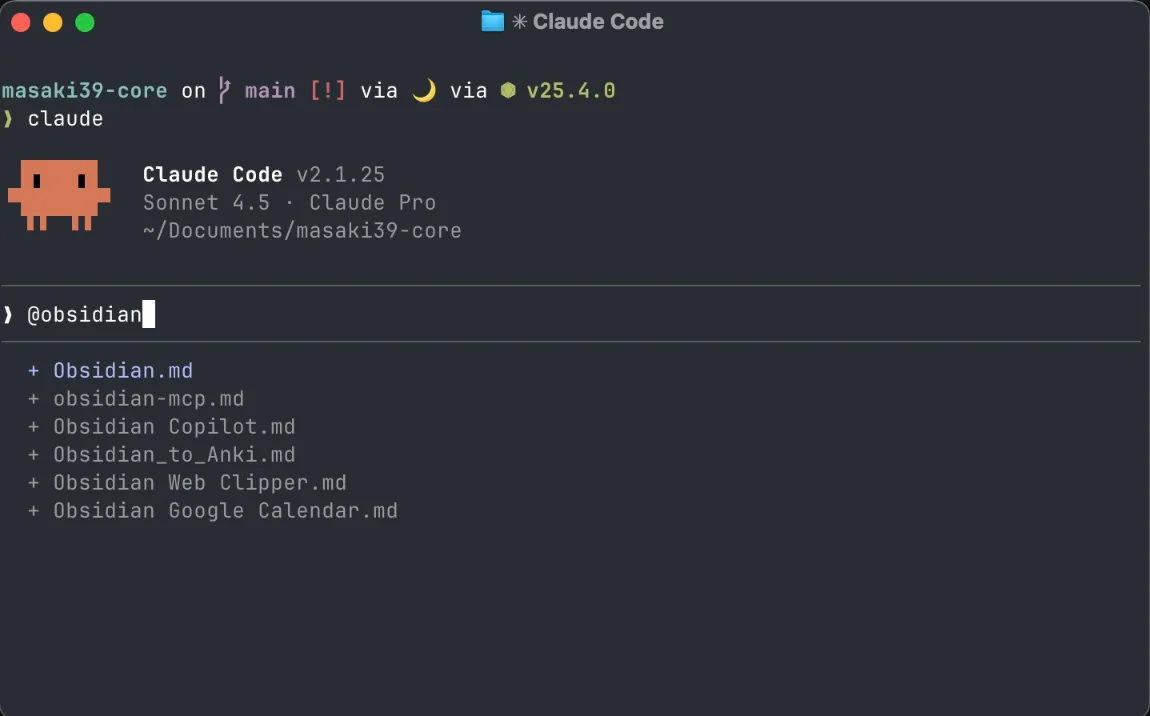Click the v25.4.0 version text
Screen dimensions: 1150x716
(x=571, y=91)
